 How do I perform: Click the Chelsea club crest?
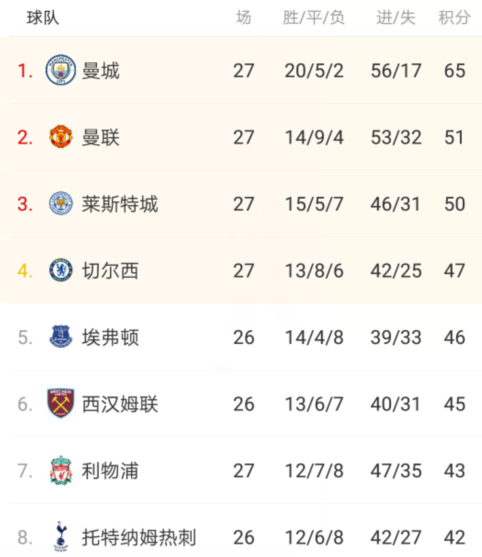[61, 270]
